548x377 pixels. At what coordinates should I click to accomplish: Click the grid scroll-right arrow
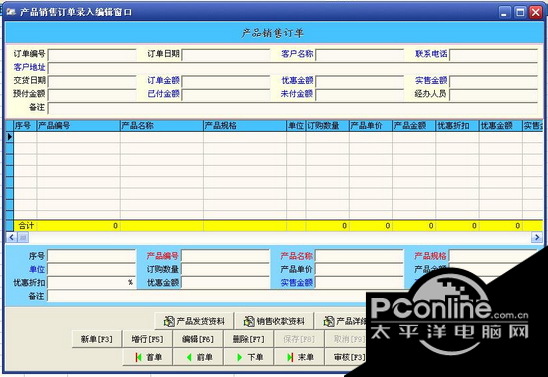tap(537, 238)
